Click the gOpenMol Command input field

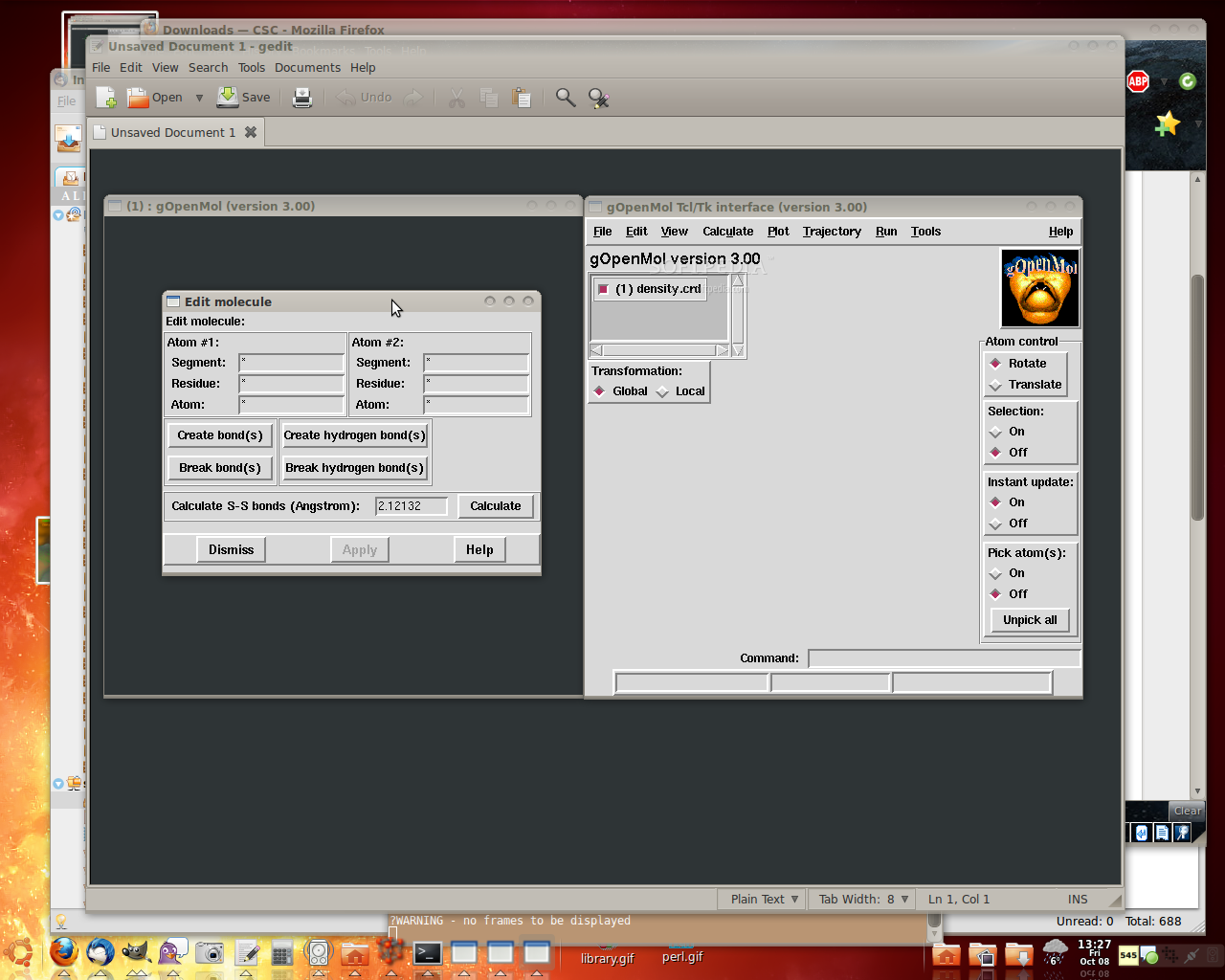point(944,658)
